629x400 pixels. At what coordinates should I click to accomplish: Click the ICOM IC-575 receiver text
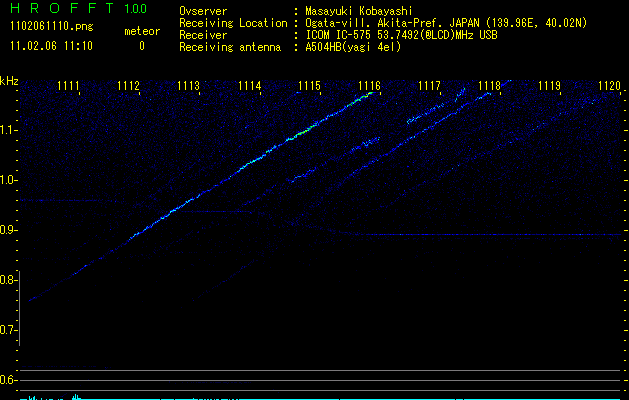coord(401,35)
